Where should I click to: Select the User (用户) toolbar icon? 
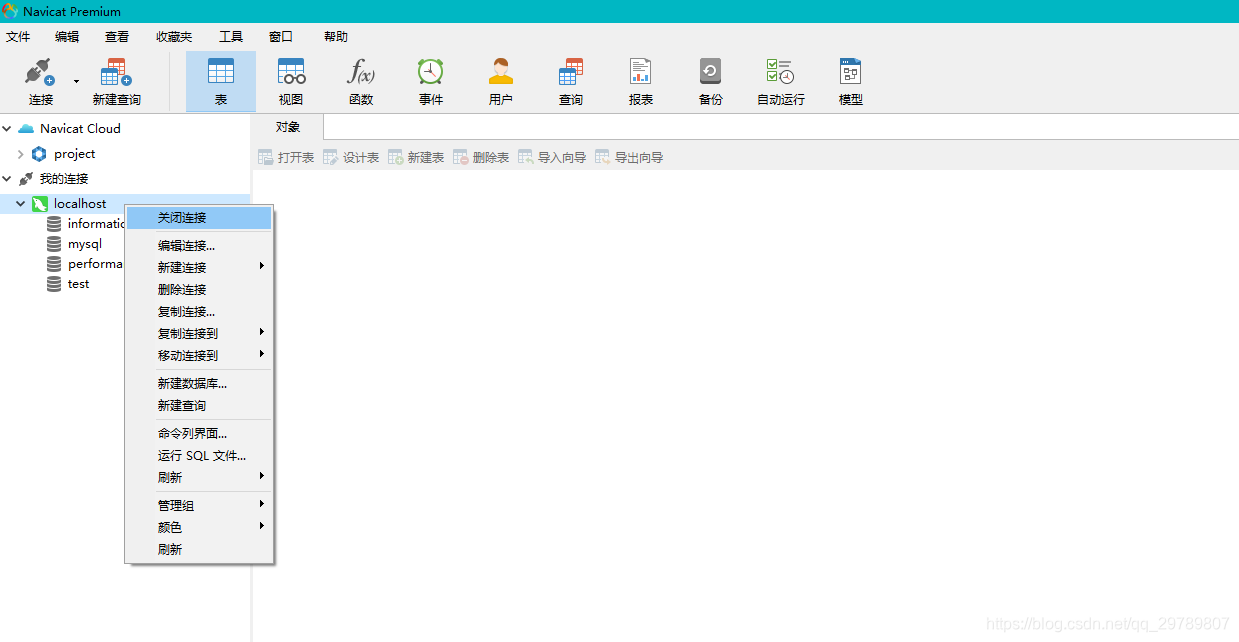(501, 71)
